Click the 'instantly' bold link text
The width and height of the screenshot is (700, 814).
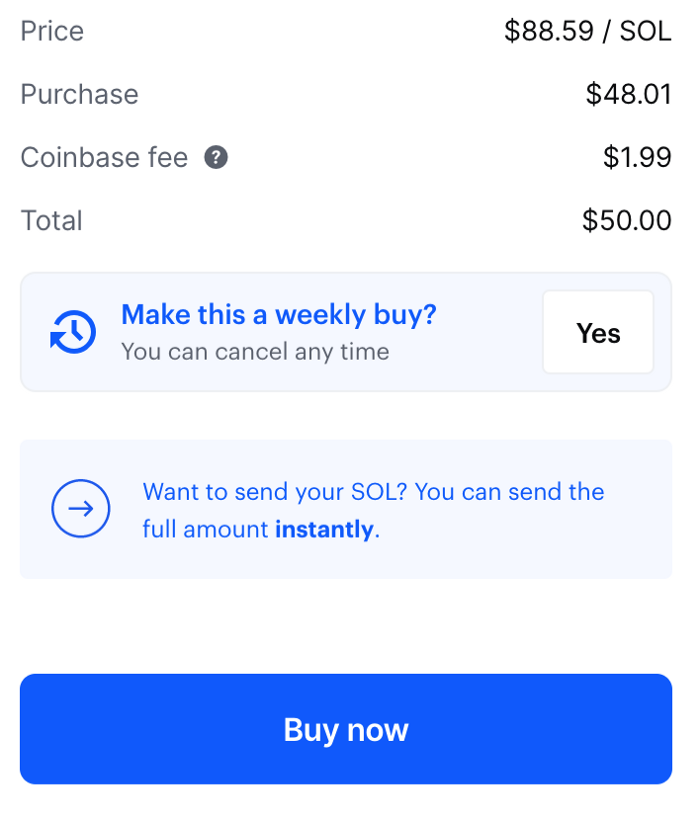324,530
